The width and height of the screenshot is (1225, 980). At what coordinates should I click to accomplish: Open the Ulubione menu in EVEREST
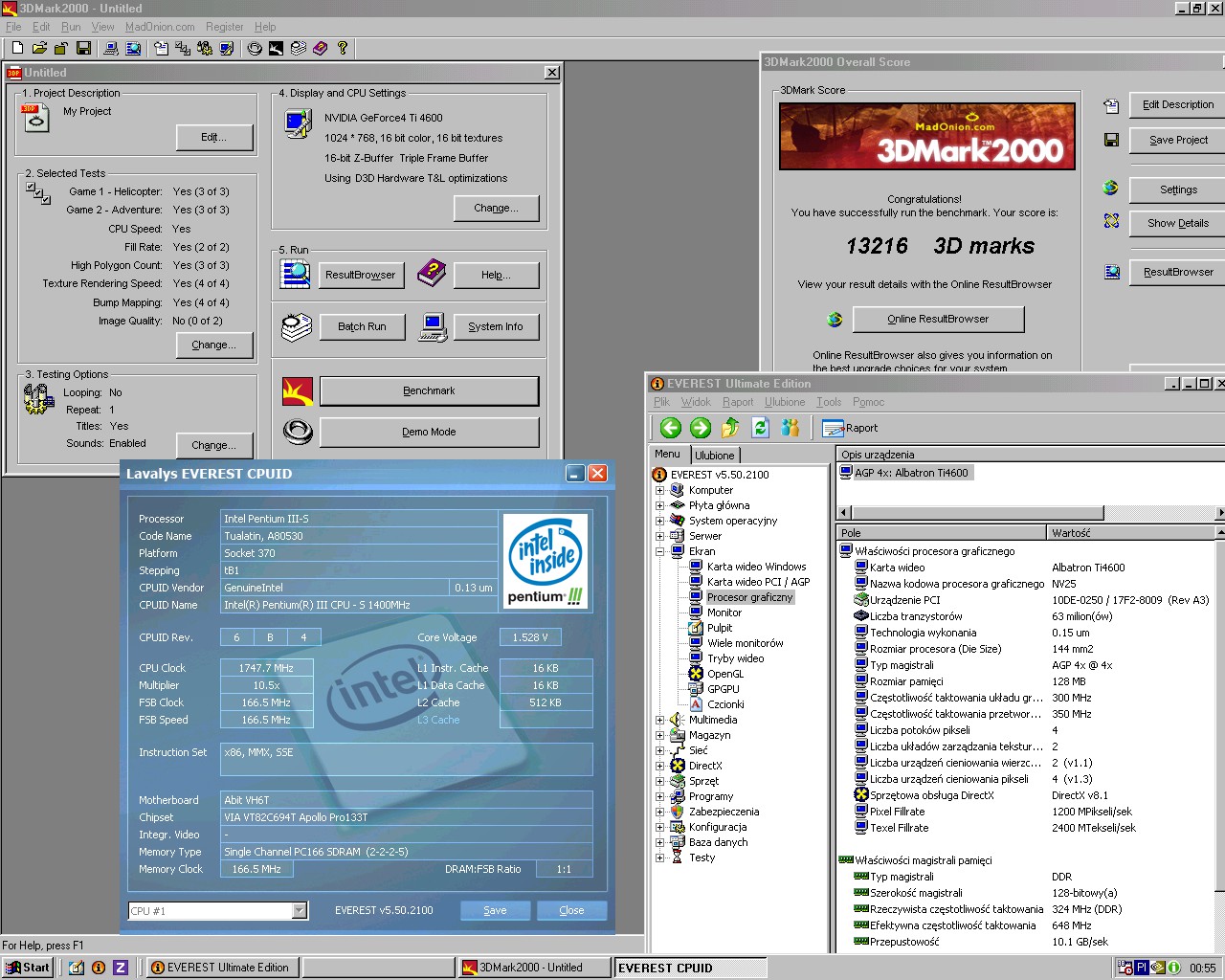point(785,402)
